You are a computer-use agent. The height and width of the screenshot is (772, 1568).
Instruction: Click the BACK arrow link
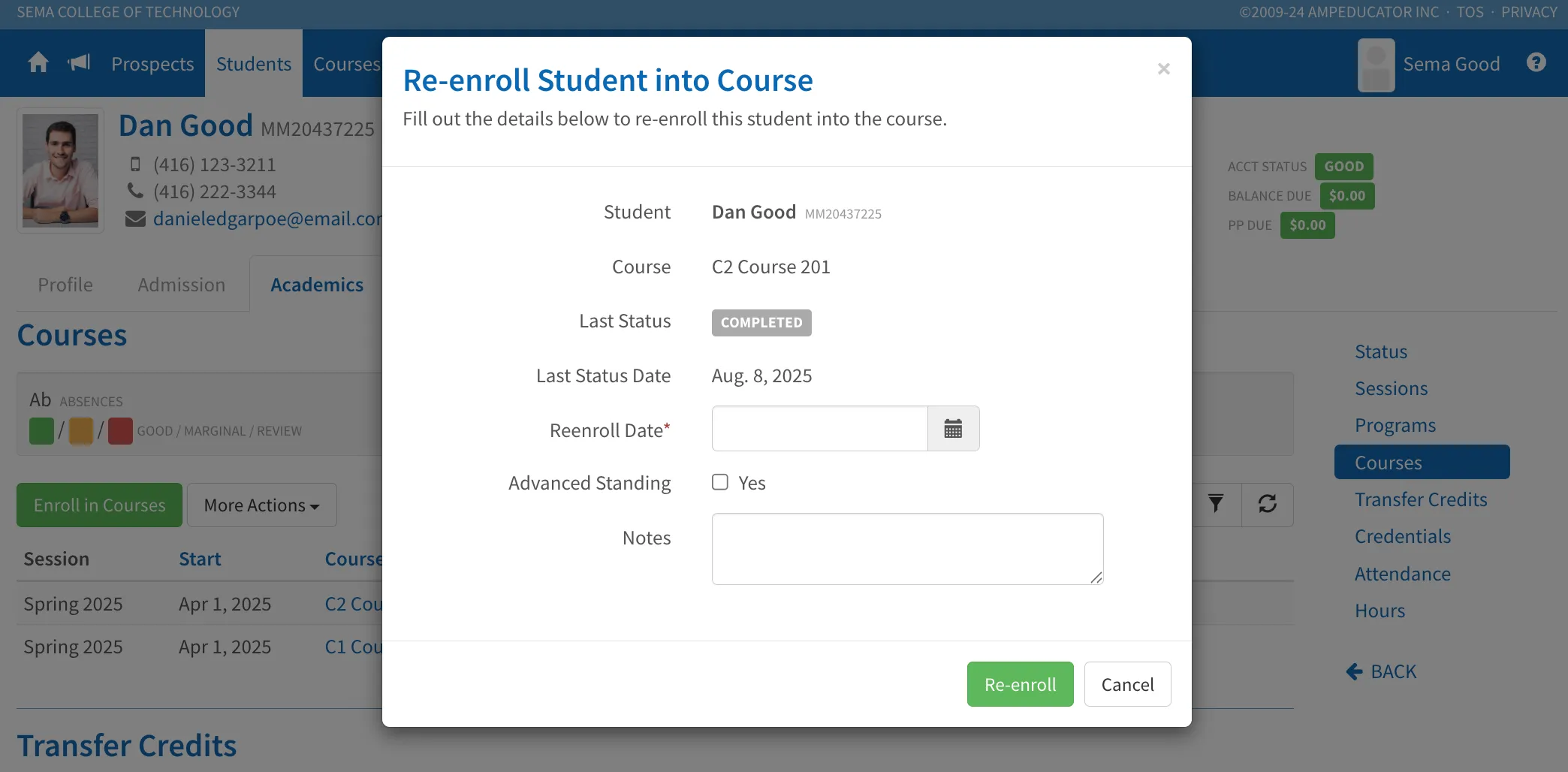[1381, 671]
